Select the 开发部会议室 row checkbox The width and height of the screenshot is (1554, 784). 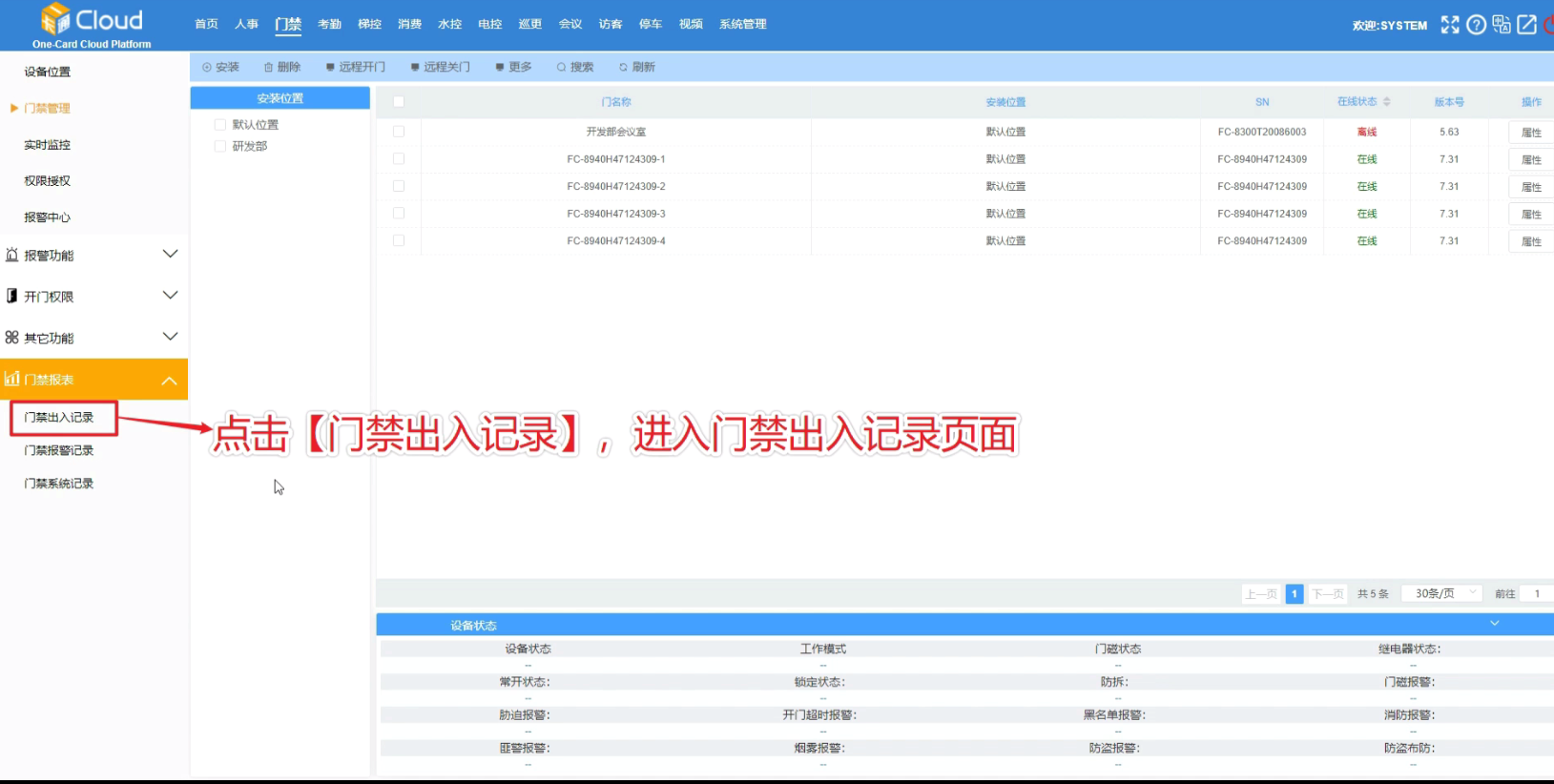pos(399,132)
